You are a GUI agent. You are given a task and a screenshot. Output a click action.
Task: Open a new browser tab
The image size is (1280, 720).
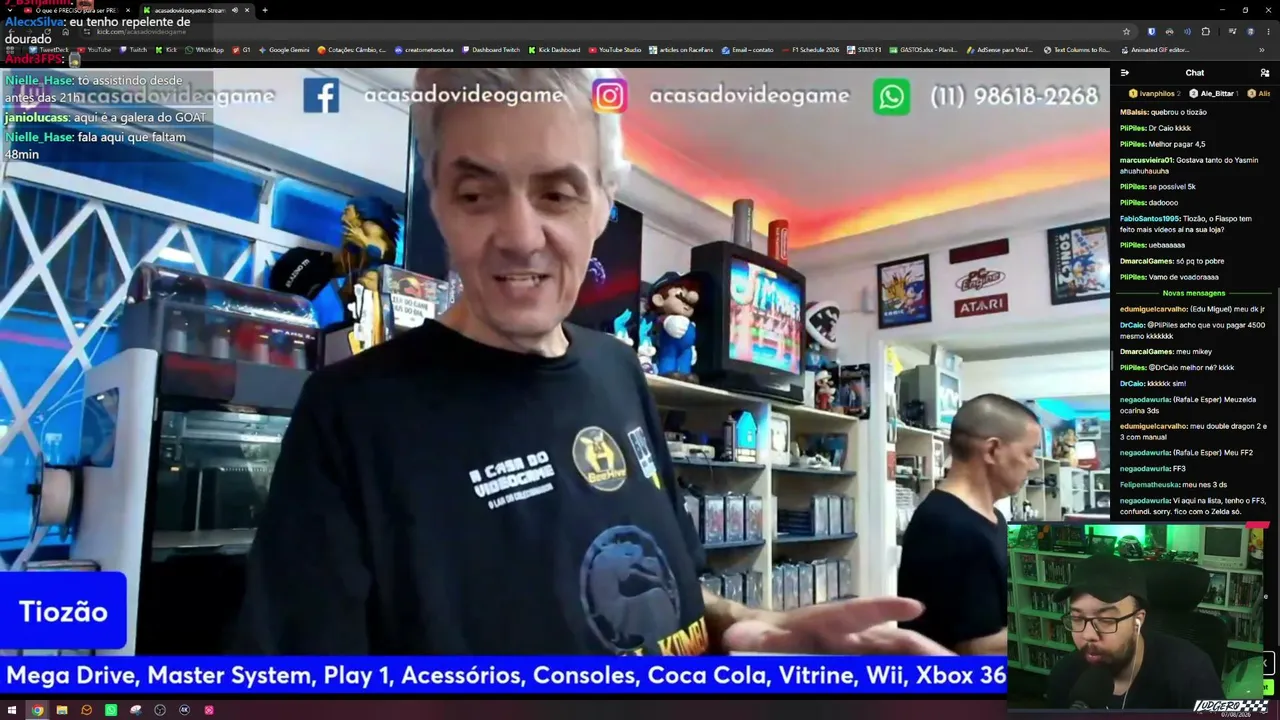pyautogui.click(x=265, y=10)
